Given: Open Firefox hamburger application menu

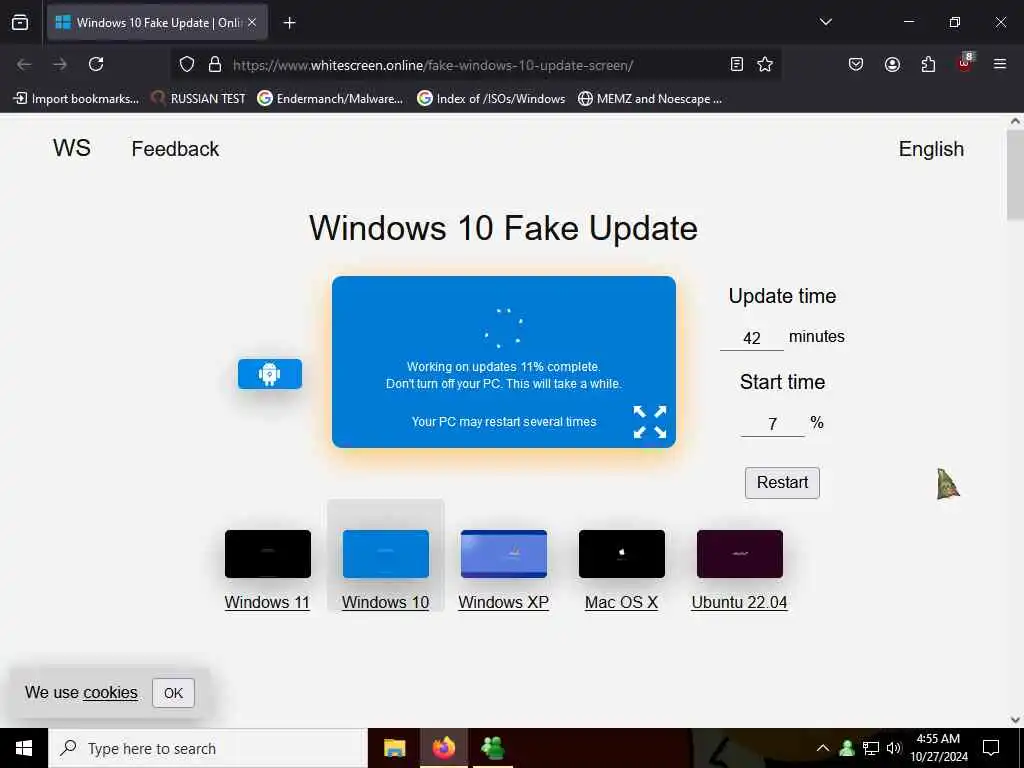Looking at the screenshot, I should pos(1000,64).
